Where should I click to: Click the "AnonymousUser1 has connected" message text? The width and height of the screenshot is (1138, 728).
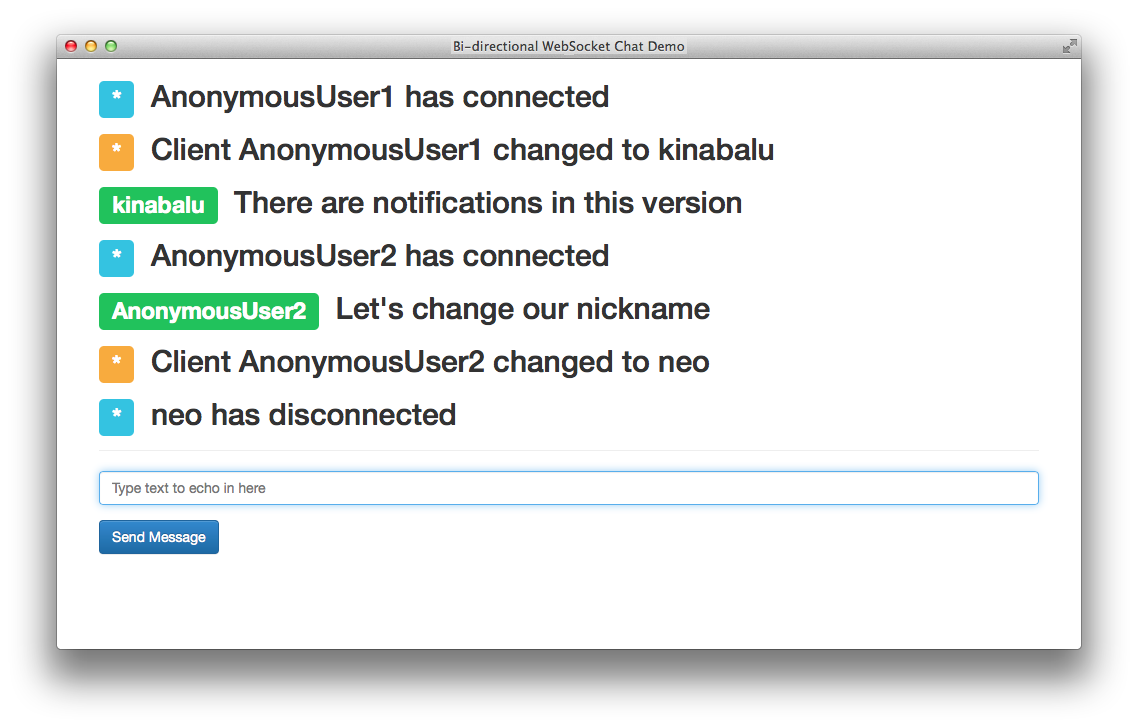(380, 97)
